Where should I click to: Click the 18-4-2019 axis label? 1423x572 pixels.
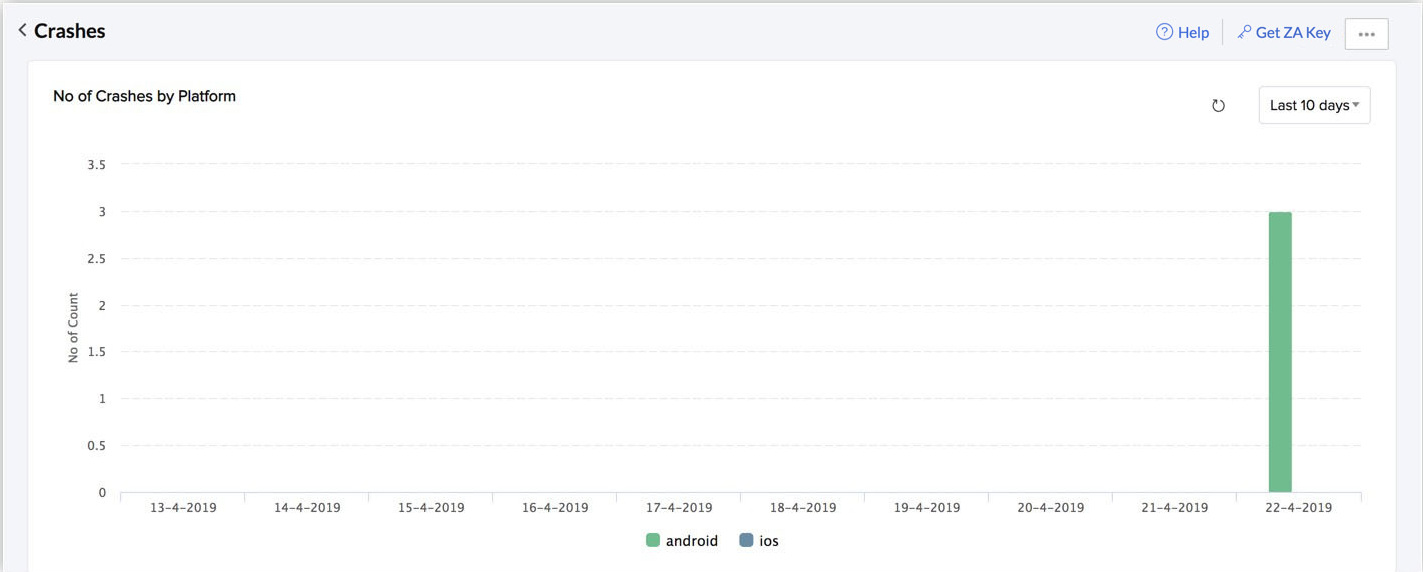click(803, 507)
